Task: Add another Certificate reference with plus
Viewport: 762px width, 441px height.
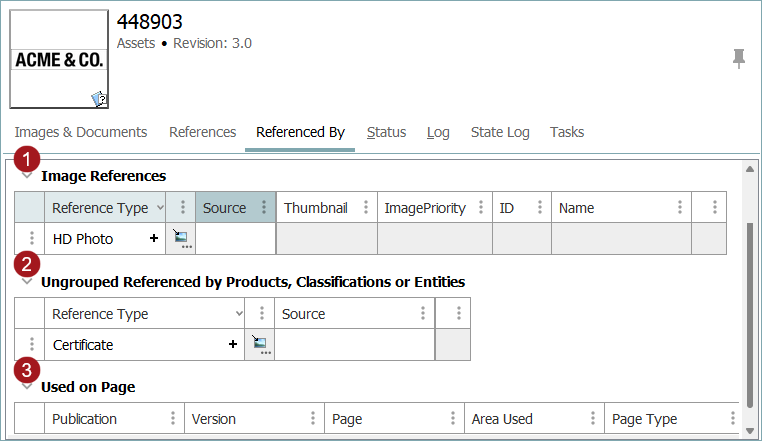Action: coord(233,344)
